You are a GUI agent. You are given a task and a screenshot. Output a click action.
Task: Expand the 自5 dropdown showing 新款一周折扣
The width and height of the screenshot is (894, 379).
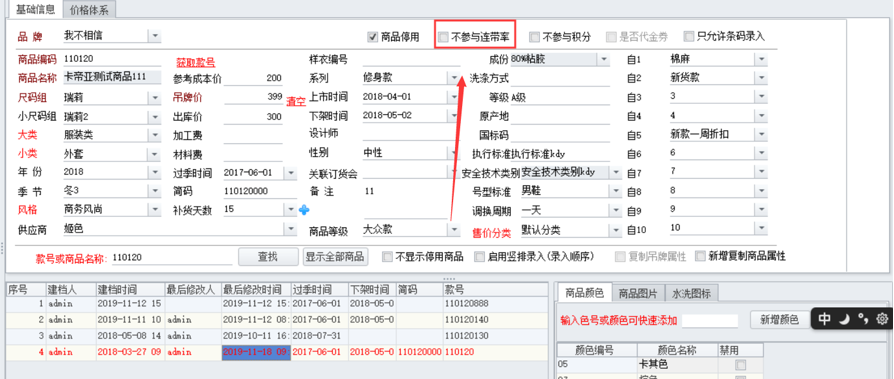(761, 135)
